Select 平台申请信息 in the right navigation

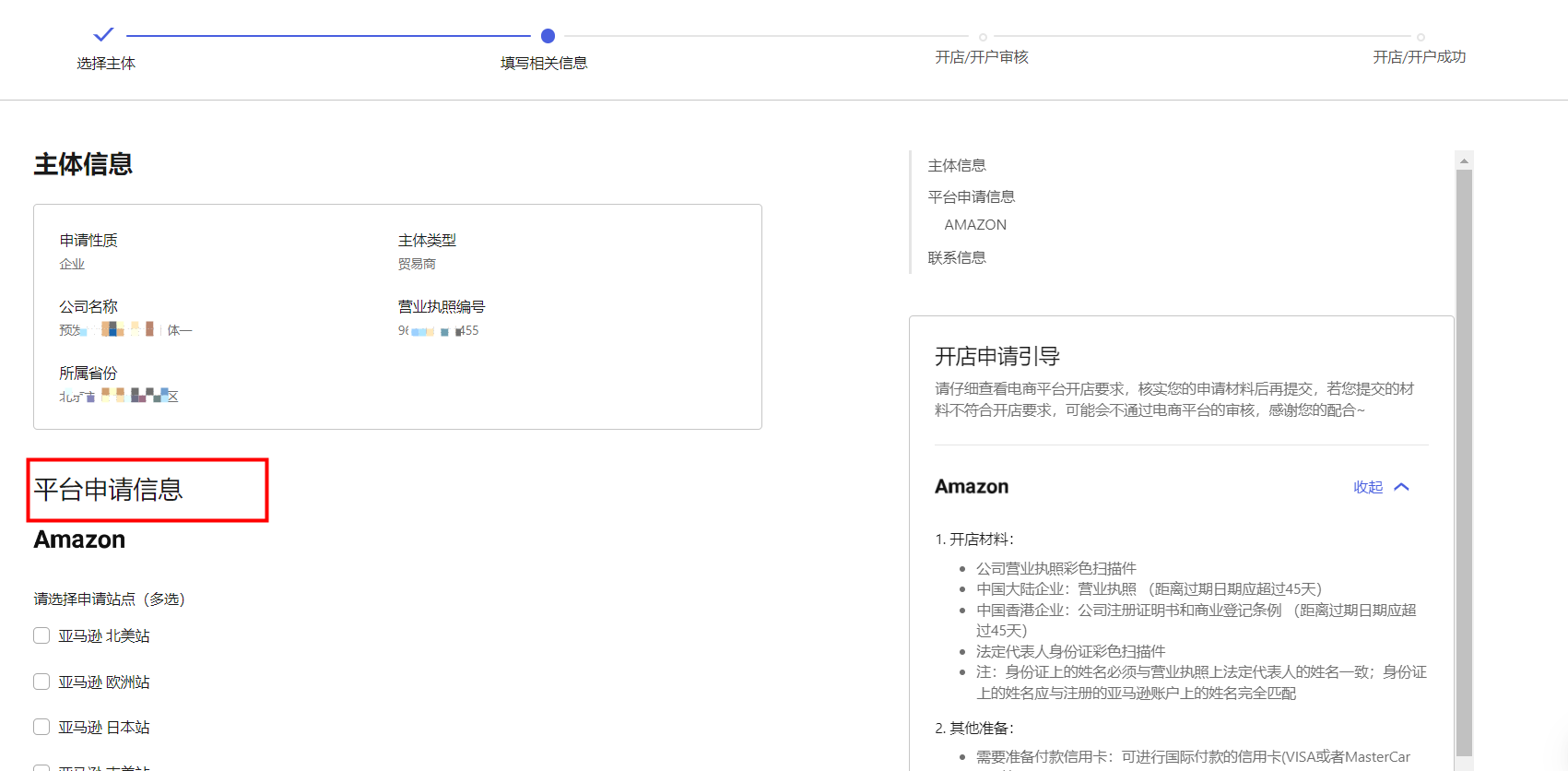971,197
